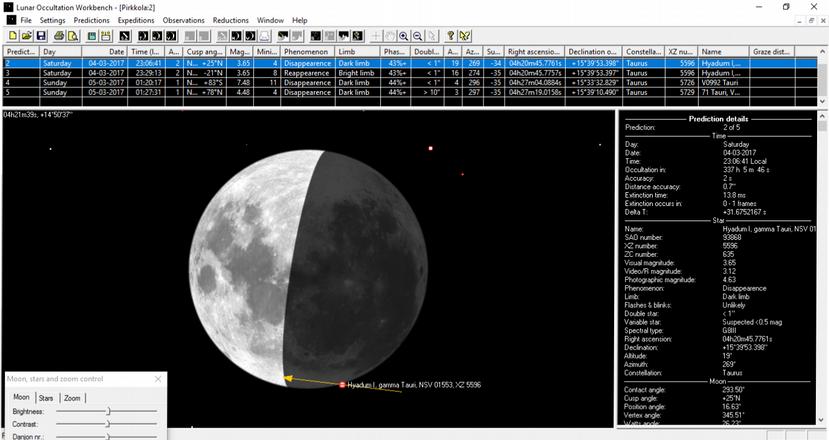Click the 04h27m04.0884s right ascension cell
Image resolution: width=829 pixels, height=440 pixels.
tap(535, 82)
